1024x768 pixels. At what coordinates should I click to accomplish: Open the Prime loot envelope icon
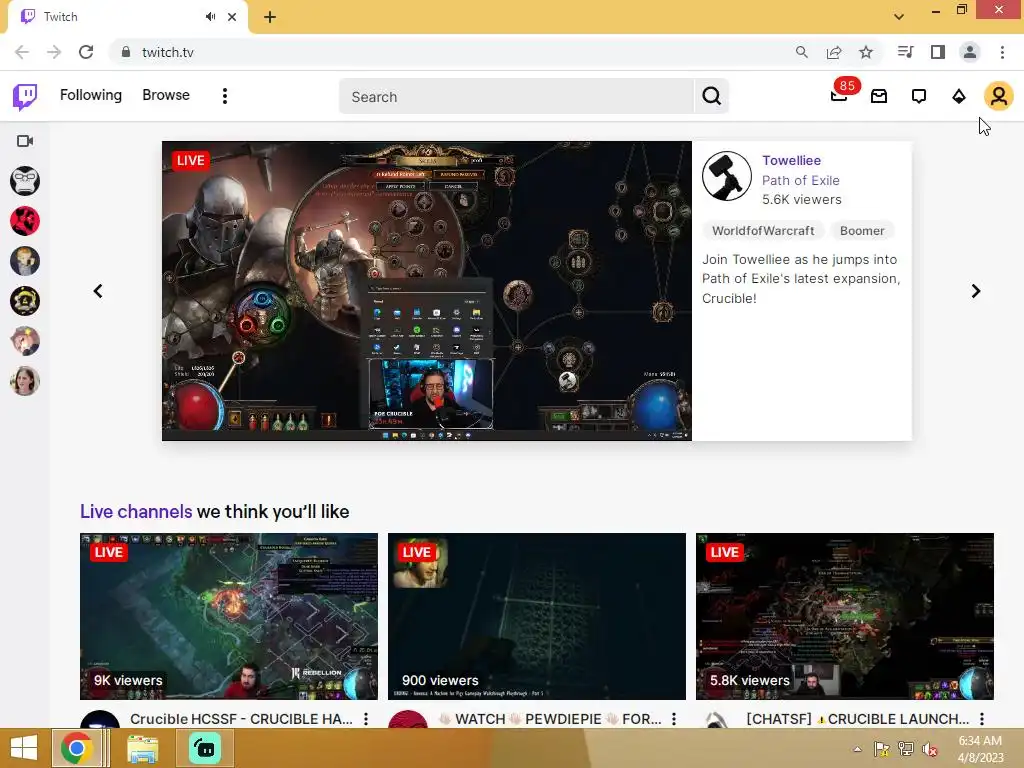click(x=879, y=97)
